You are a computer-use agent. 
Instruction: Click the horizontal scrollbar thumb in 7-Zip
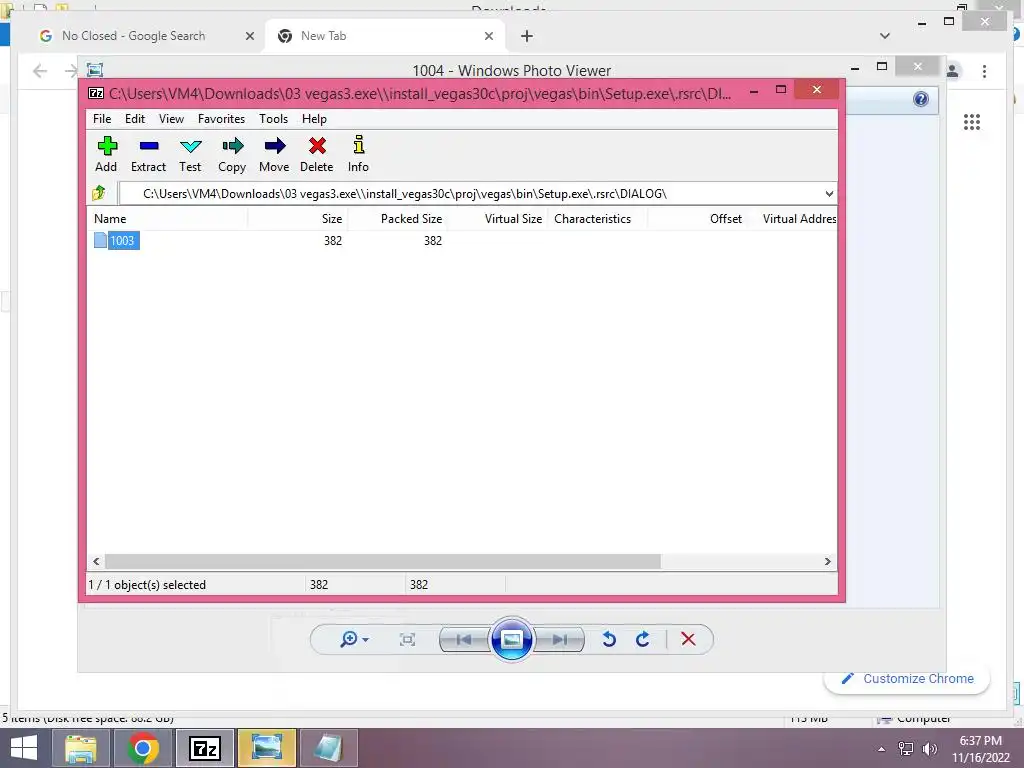(x=383, y=561)
